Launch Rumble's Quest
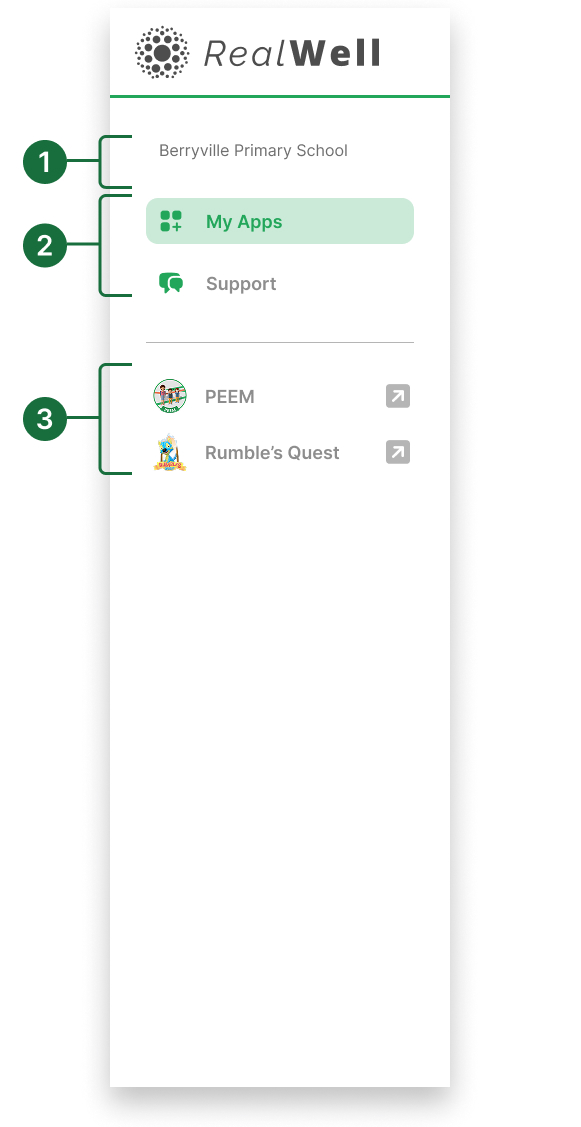 tap(272, 452)
